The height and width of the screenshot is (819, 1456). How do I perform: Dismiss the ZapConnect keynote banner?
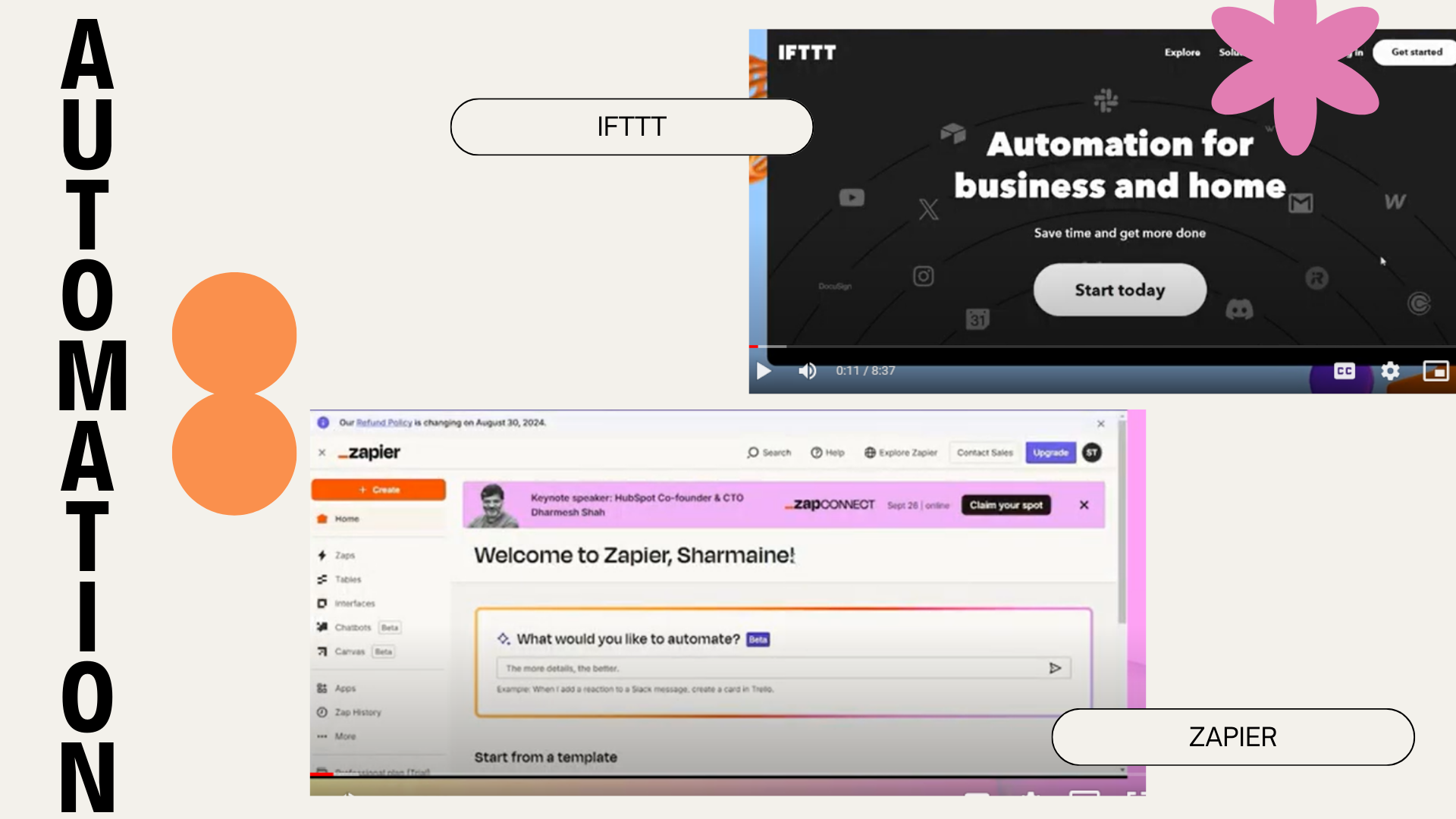1084,505
